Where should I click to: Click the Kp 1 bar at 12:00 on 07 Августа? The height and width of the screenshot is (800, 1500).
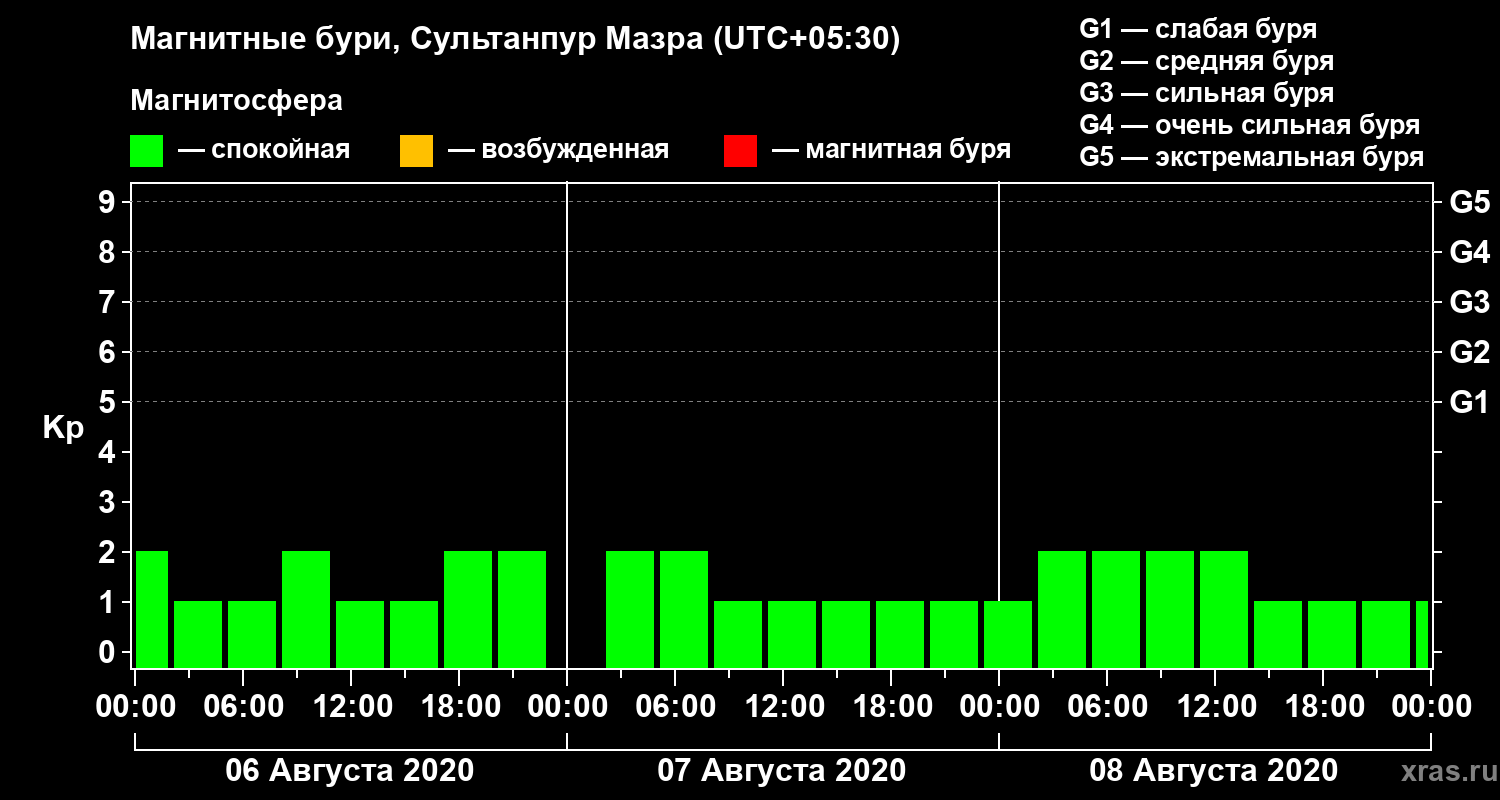click(792, 634)
